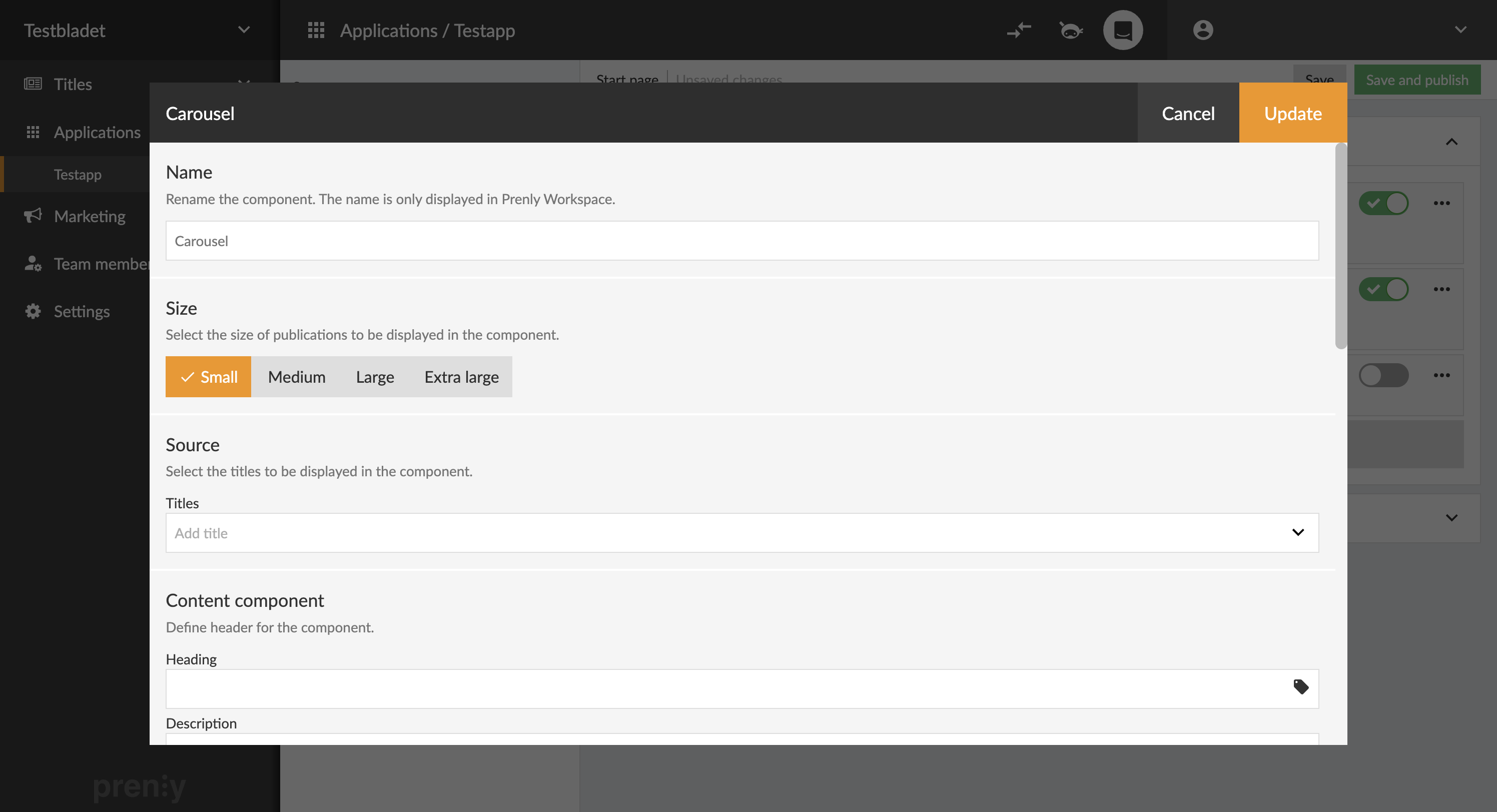Screen dimensions: 1497x812
Task: Turn off the second enabled toggle
Action: click(1384, 288)
